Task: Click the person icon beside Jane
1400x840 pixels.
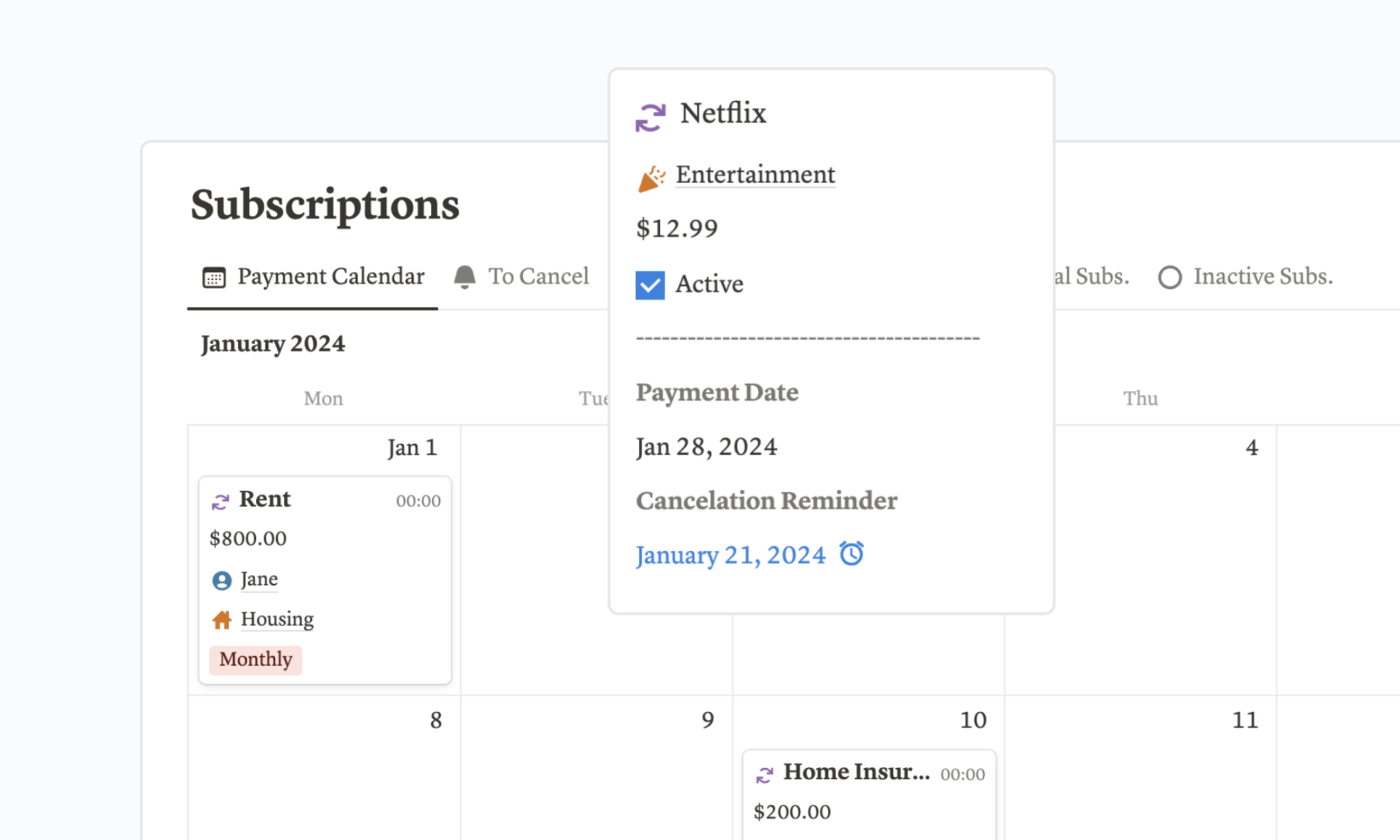Action: (222, 580)
